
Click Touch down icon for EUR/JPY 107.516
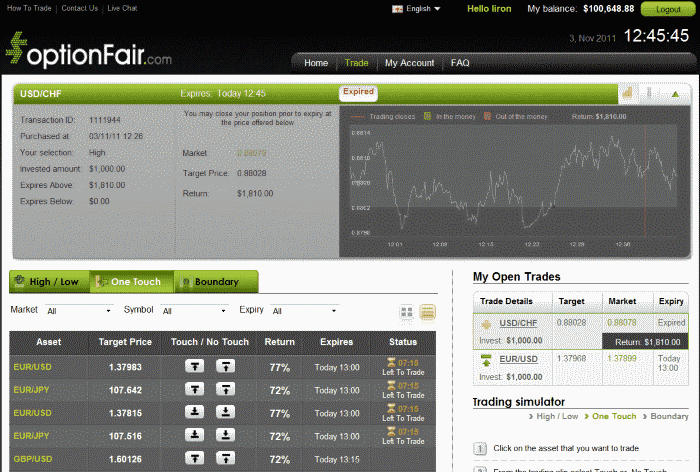pos(195,435)
